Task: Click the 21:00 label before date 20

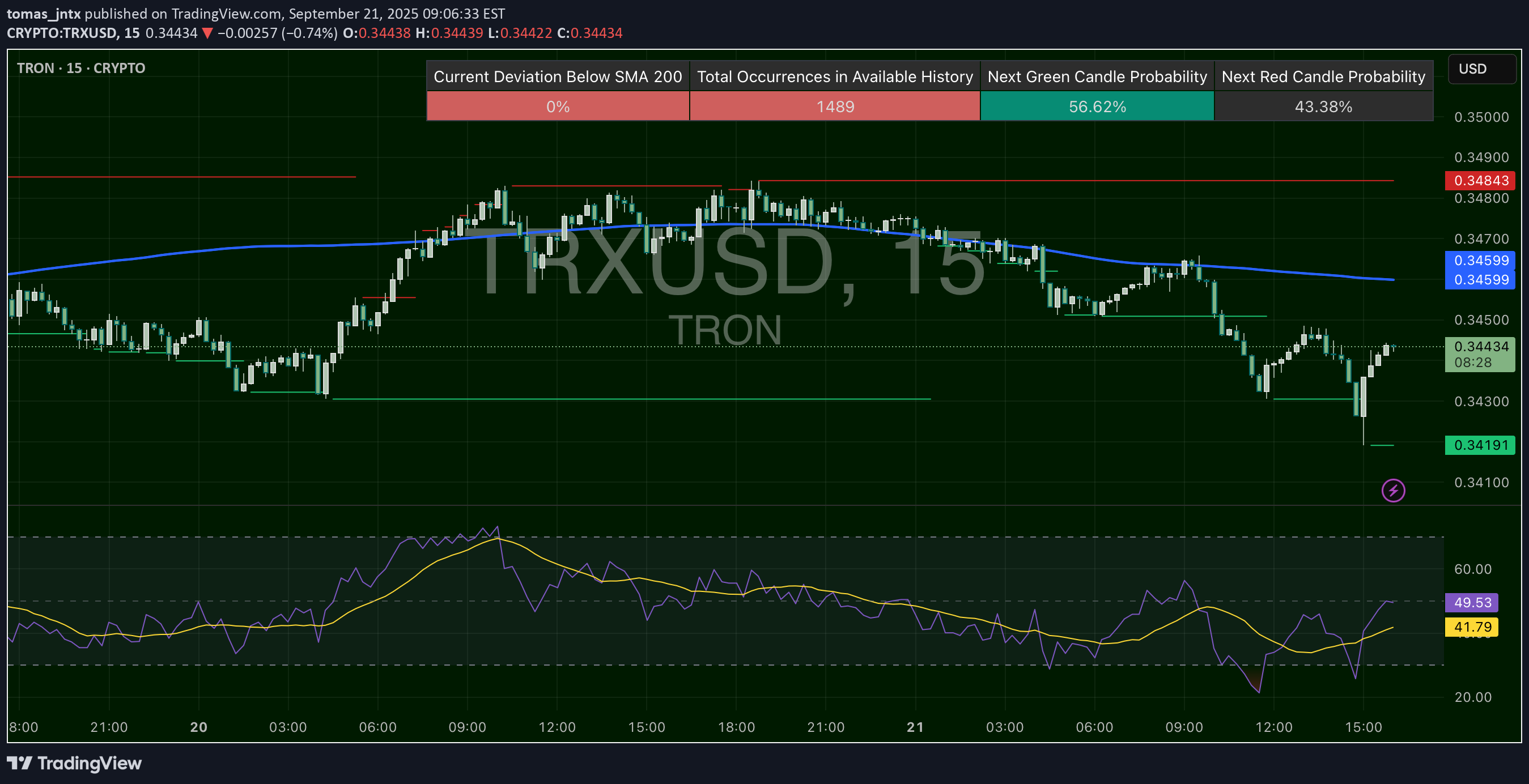Action: pyautogui.click(x=109, y=727)
